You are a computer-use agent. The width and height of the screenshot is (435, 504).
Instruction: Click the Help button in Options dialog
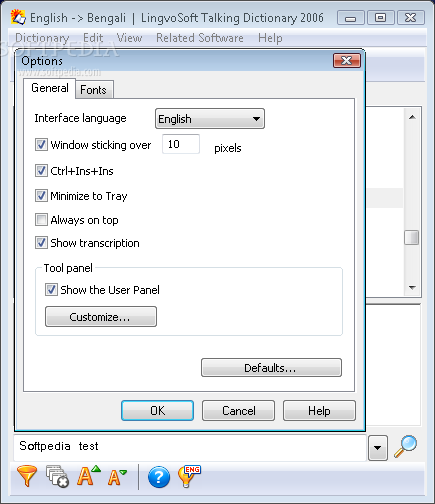[319, 411]
